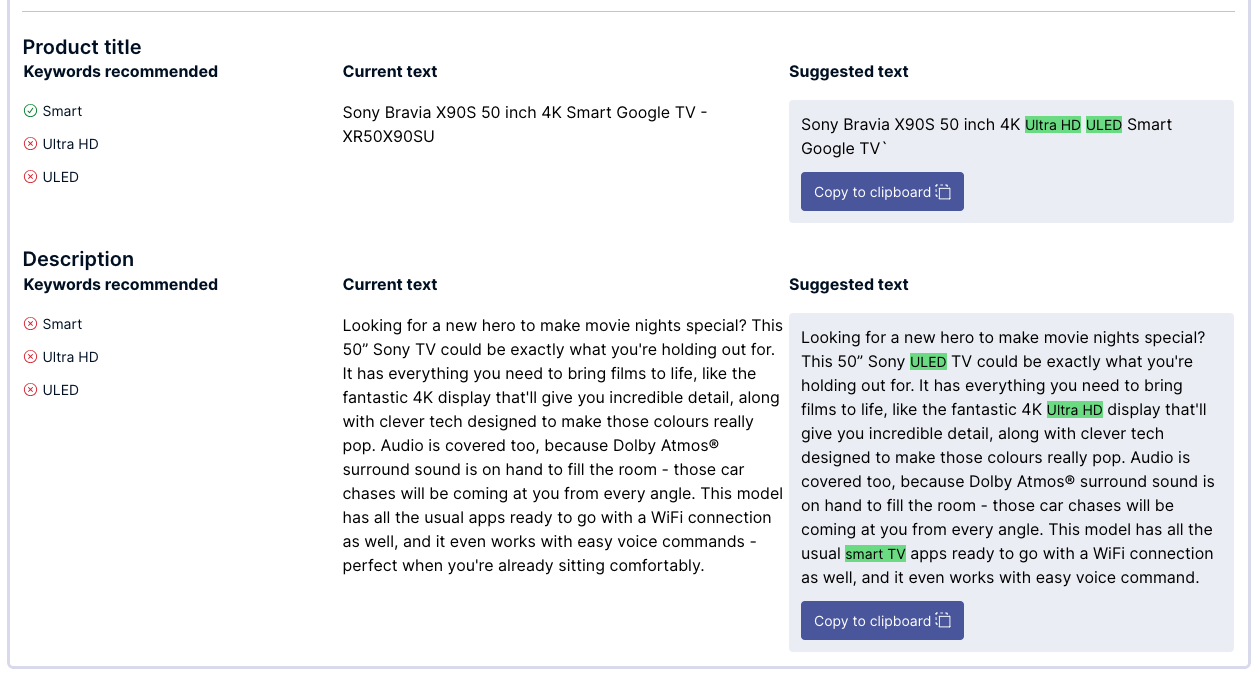
Task: Click red X icon beside Ultra HD under Description
Action: click(x=30, y=357)
